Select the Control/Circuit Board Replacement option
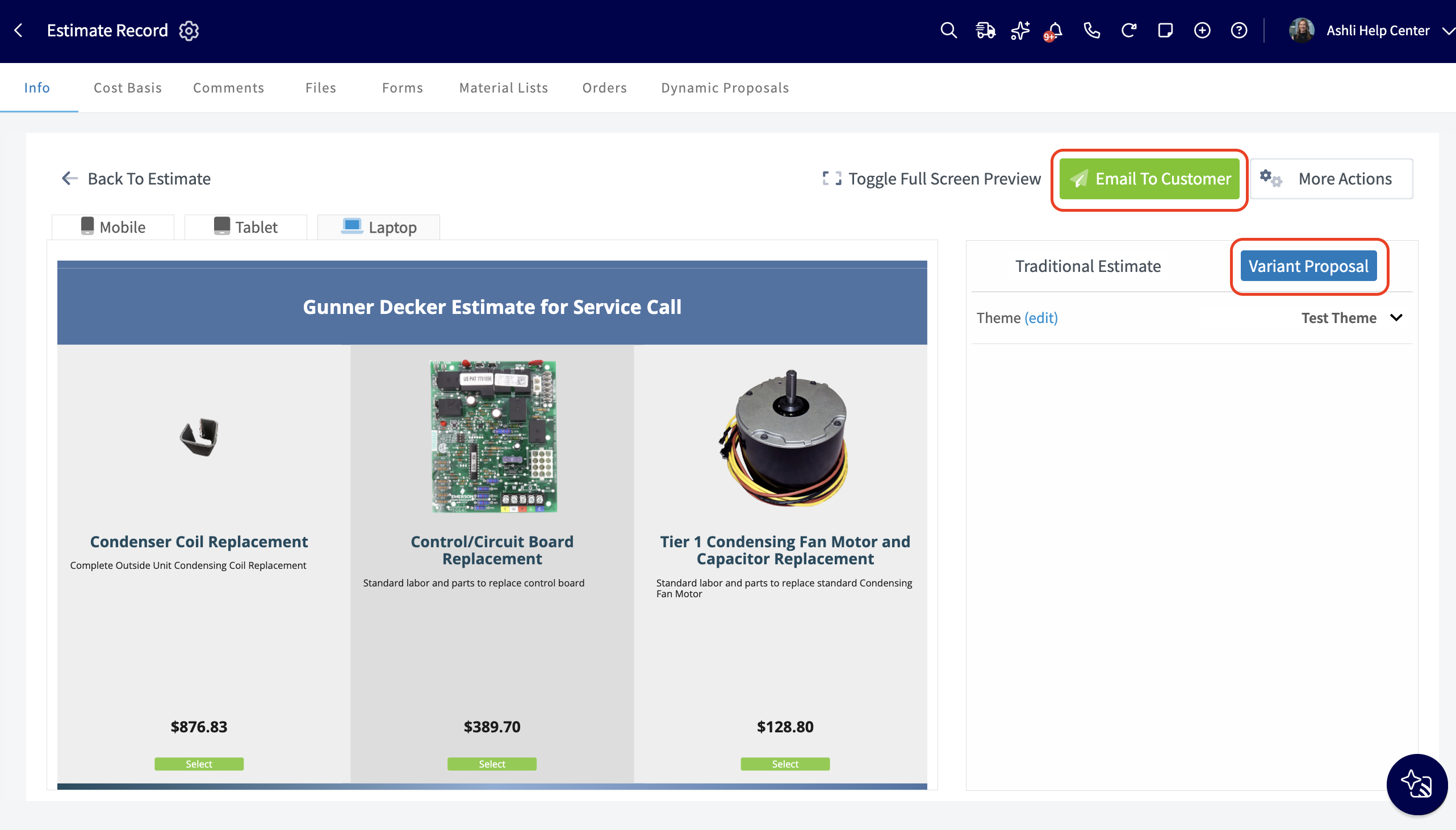 click(492, 764)
